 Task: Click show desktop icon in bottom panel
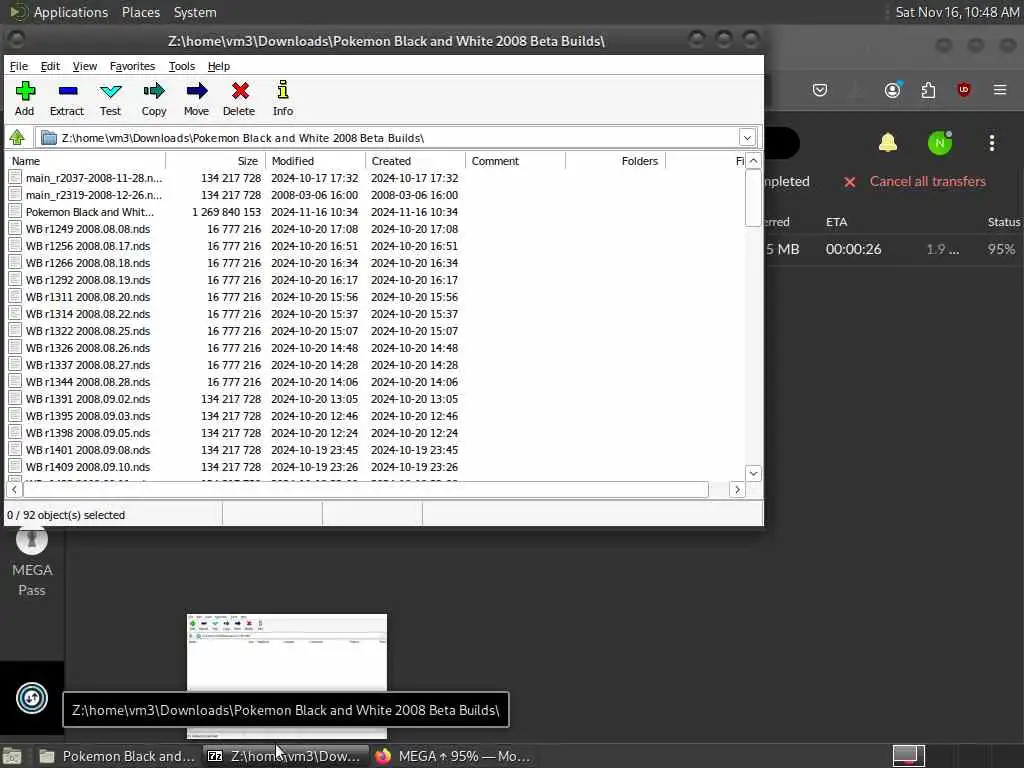12,756
